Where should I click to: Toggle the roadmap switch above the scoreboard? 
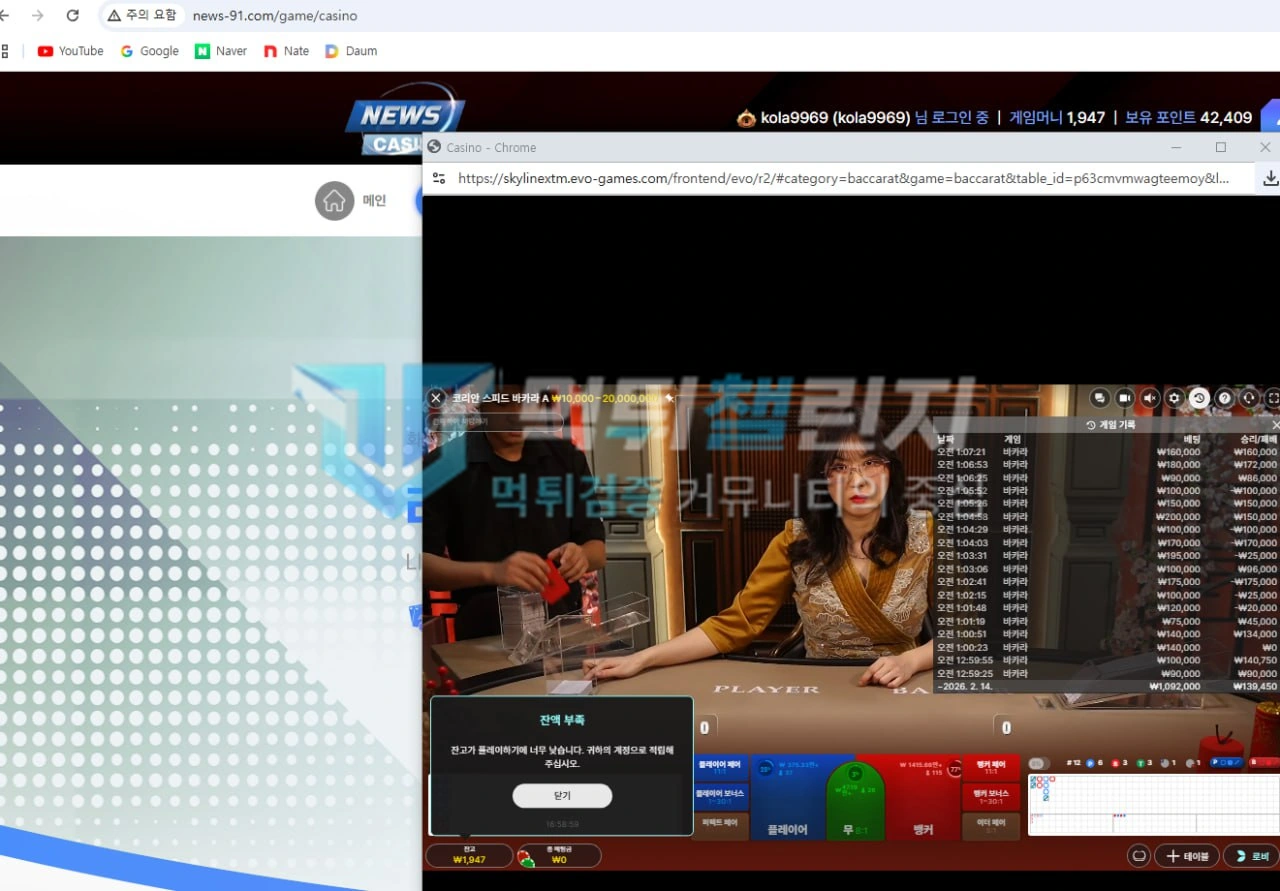(x=1039, y=763)
